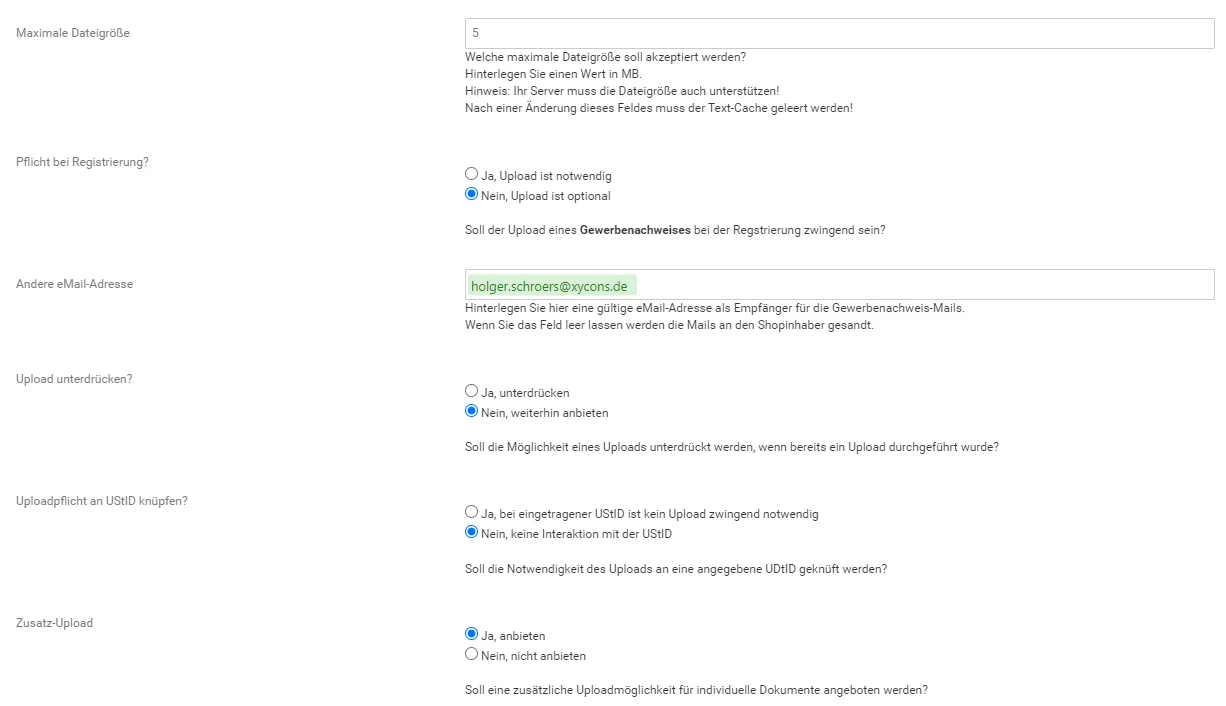Click the bold 'Gewerbenachweises' word in description

(x=635, y=230)
